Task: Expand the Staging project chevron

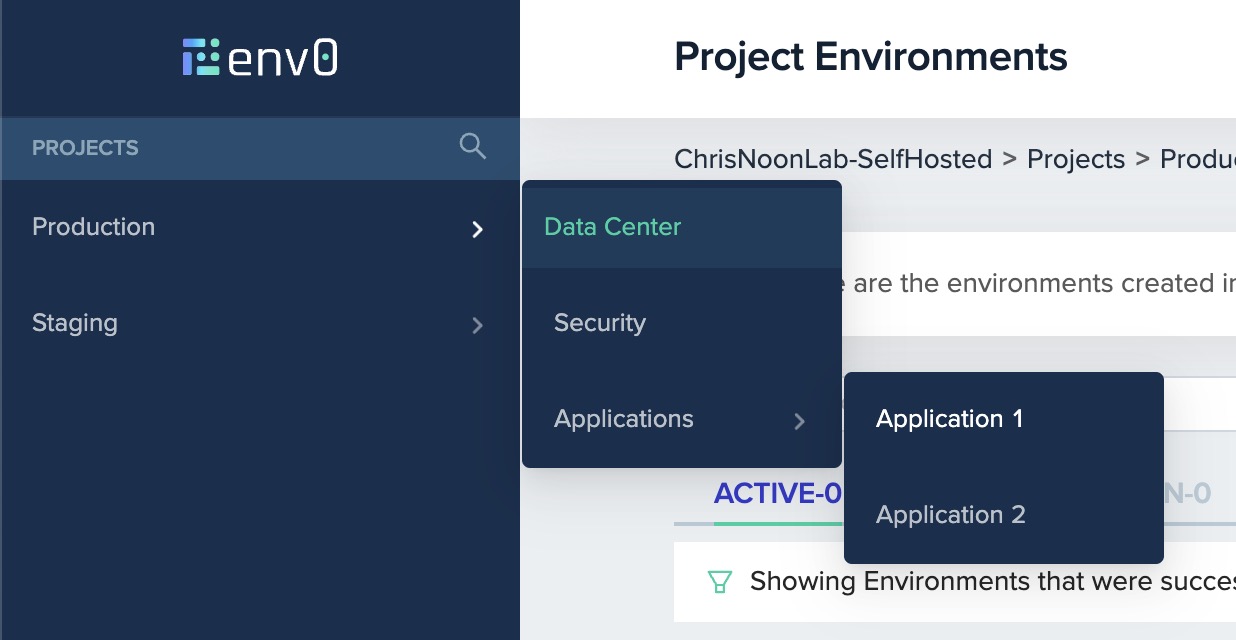Action: (x=478, y=326)
